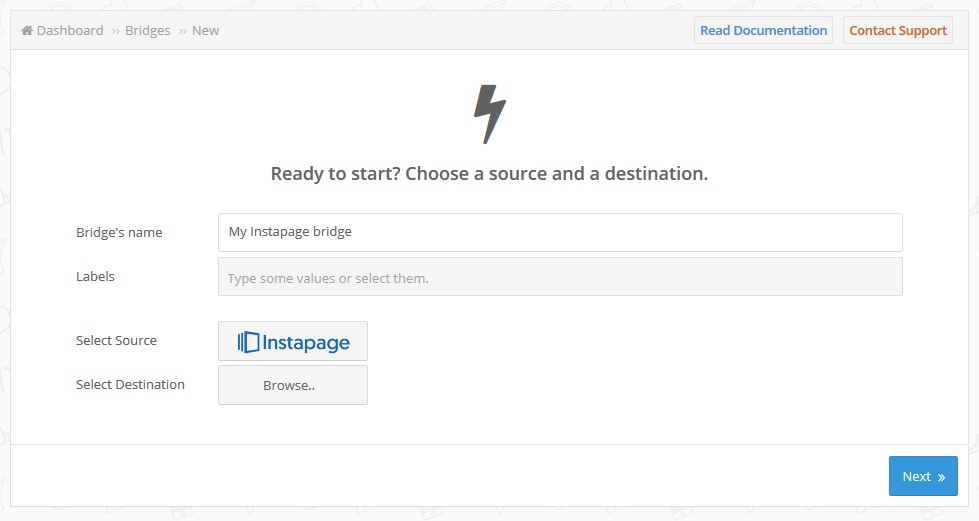Screen dimensions: 979x521
Task: Proceed with the Next button
Action: (923, 476)
